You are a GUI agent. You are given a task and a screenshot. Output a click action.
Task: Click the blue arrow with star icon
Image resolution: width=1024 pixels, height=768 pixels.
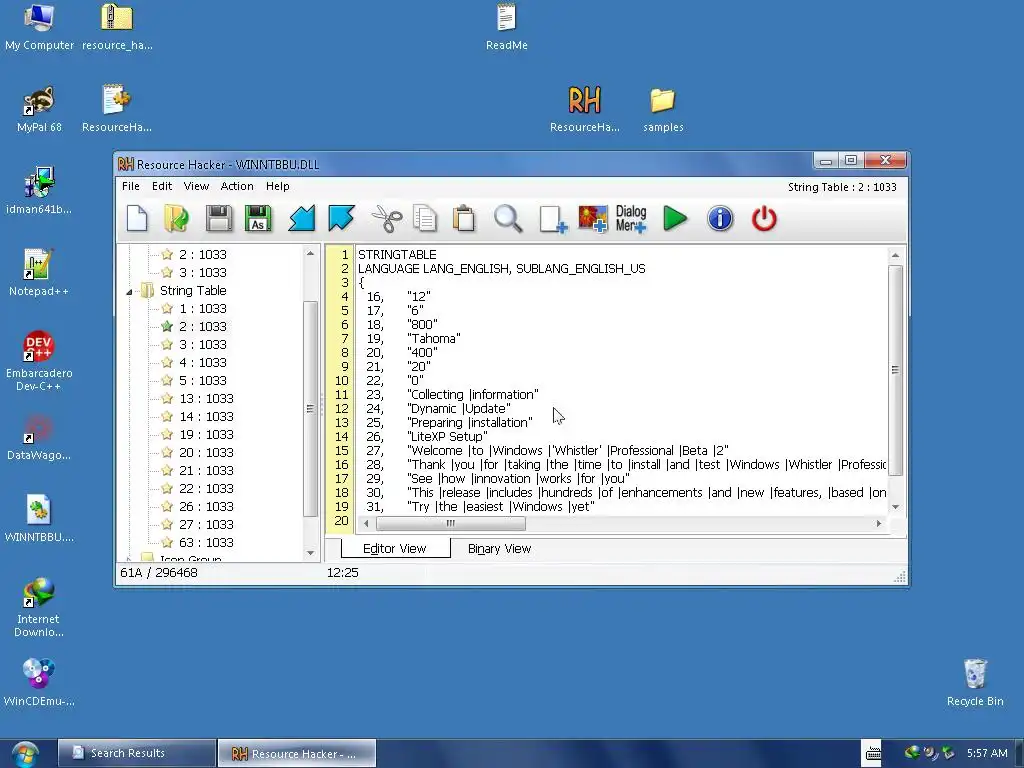pyautogui.click(x=341, y=218)
